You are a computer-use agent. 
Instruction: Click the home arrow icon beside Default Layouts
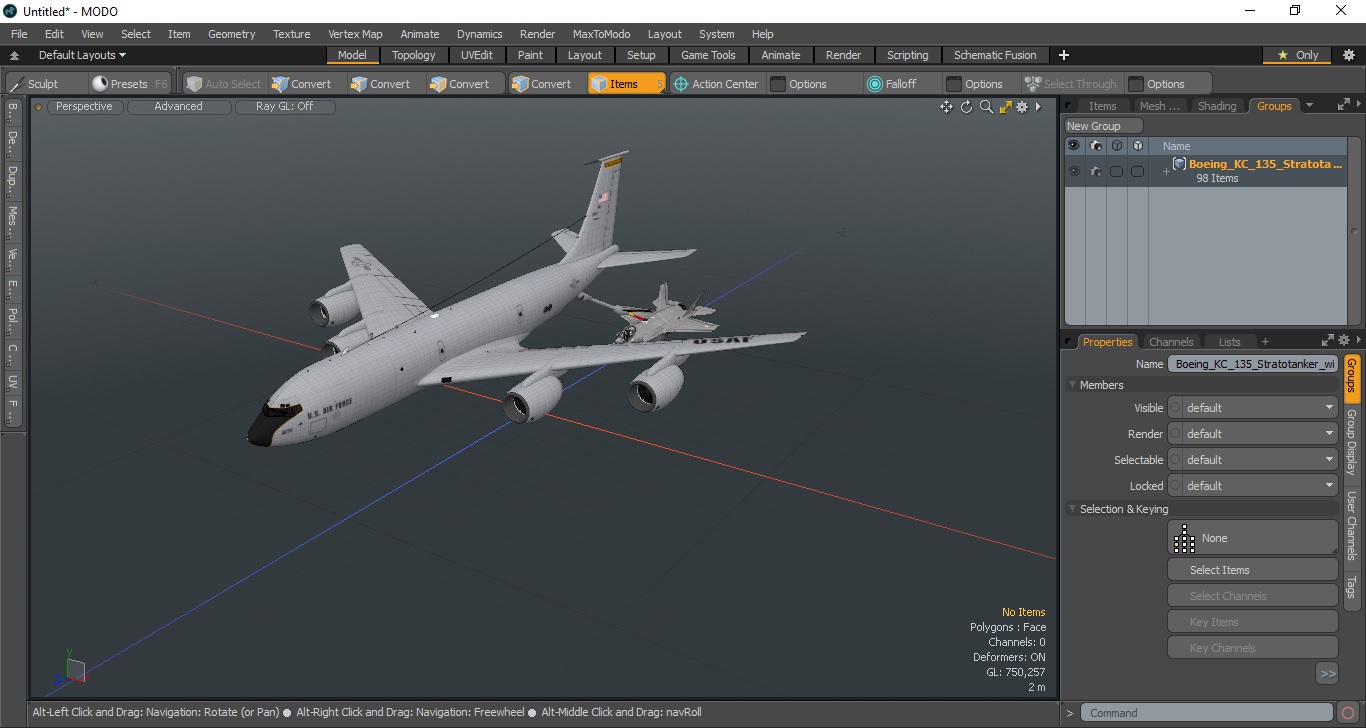[15, 56]
